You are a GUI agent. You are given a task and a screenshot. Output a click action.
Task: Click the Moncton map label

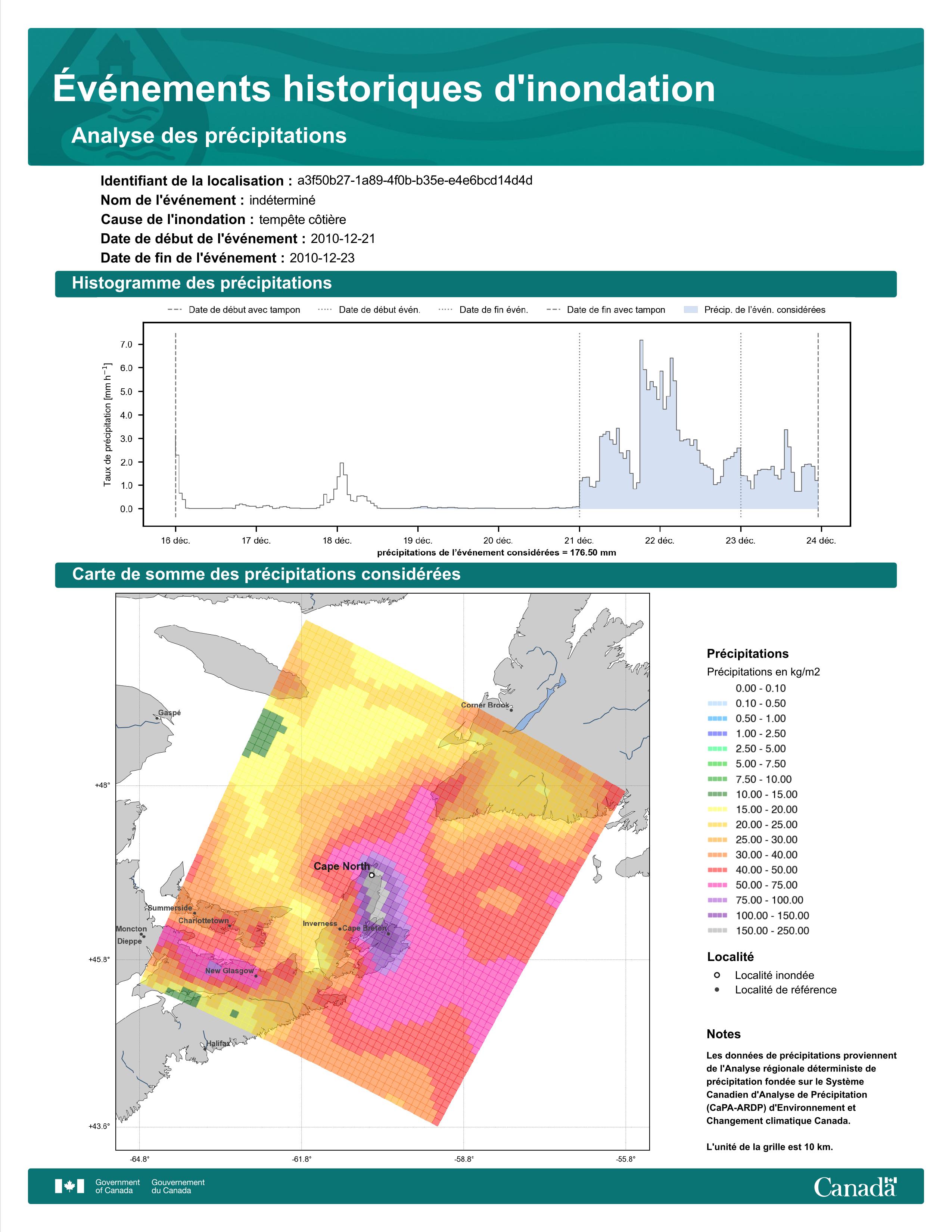tap(131, 928)
